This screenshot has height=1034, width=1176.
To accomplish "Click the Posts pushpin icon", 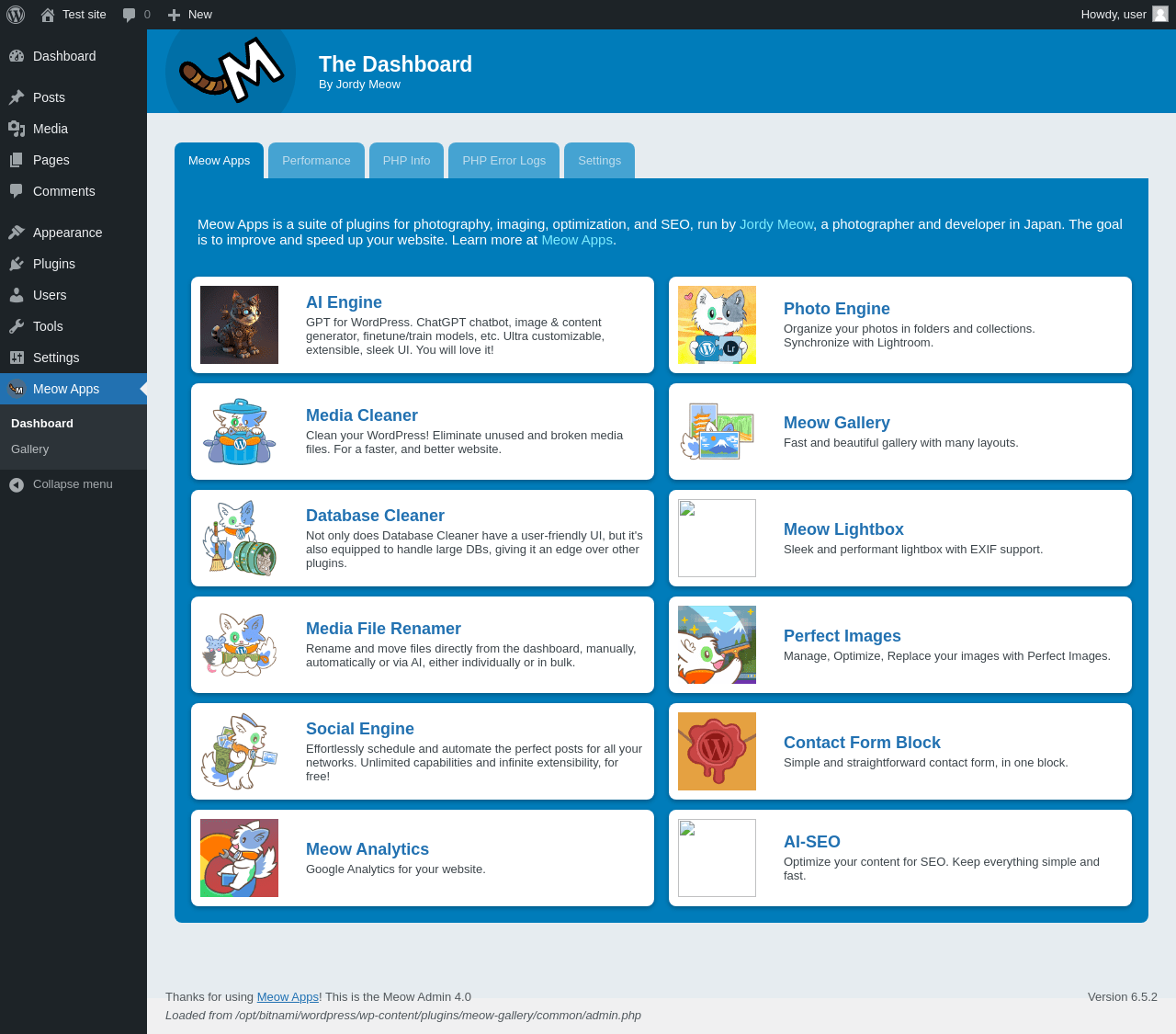I will 17,97.
